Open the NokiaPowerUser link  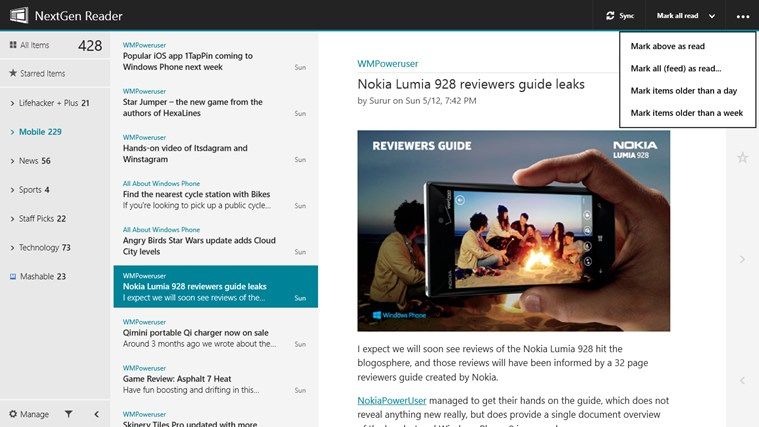[x=392, y=400]
